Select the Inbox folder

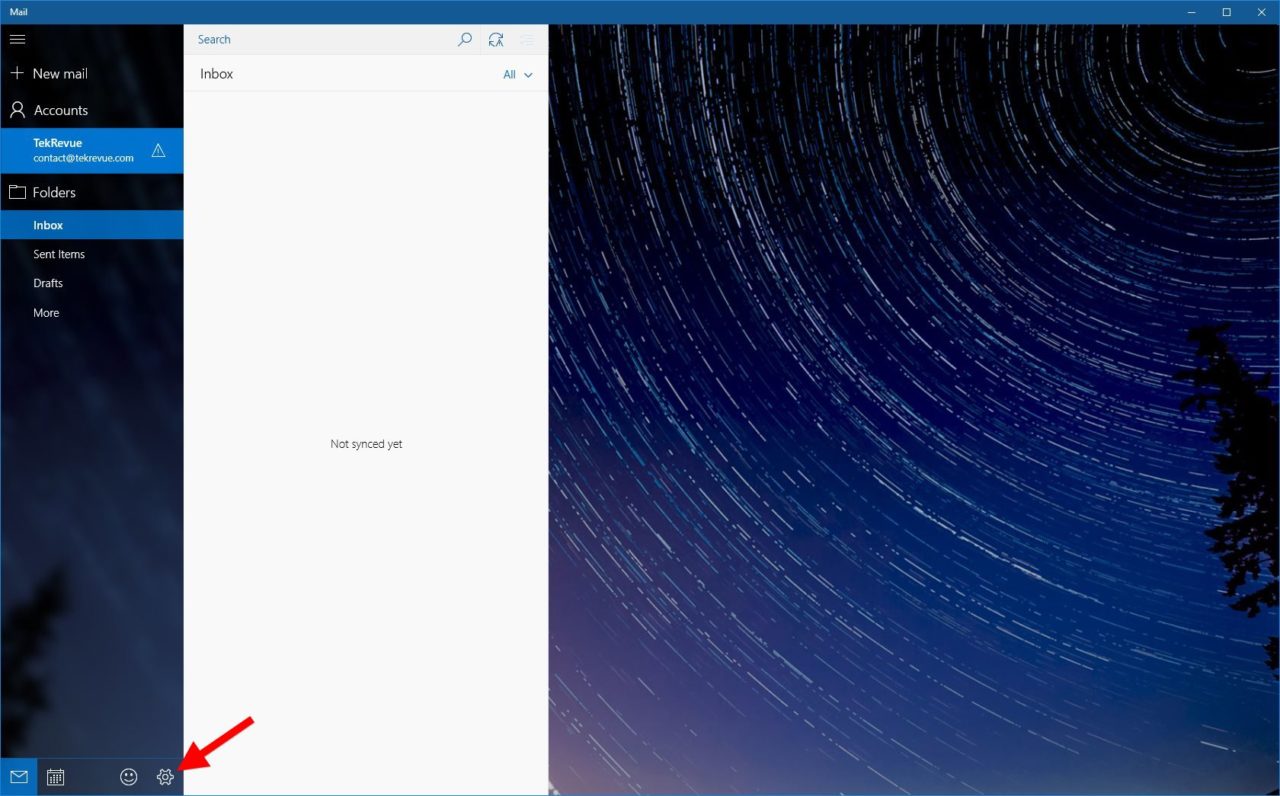47,225
